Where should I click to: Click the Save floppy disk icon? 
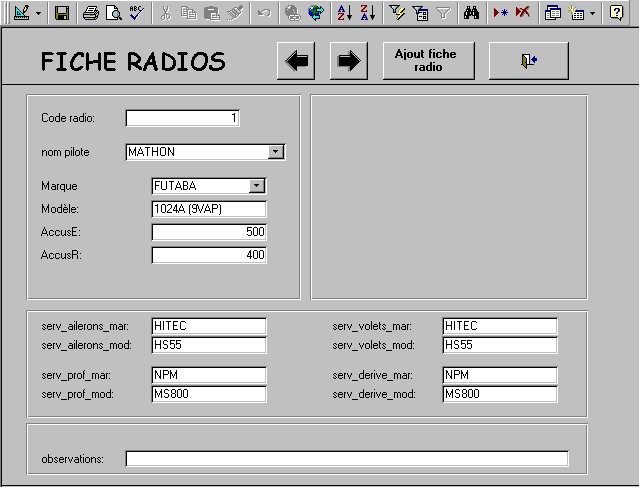(62, 13)
